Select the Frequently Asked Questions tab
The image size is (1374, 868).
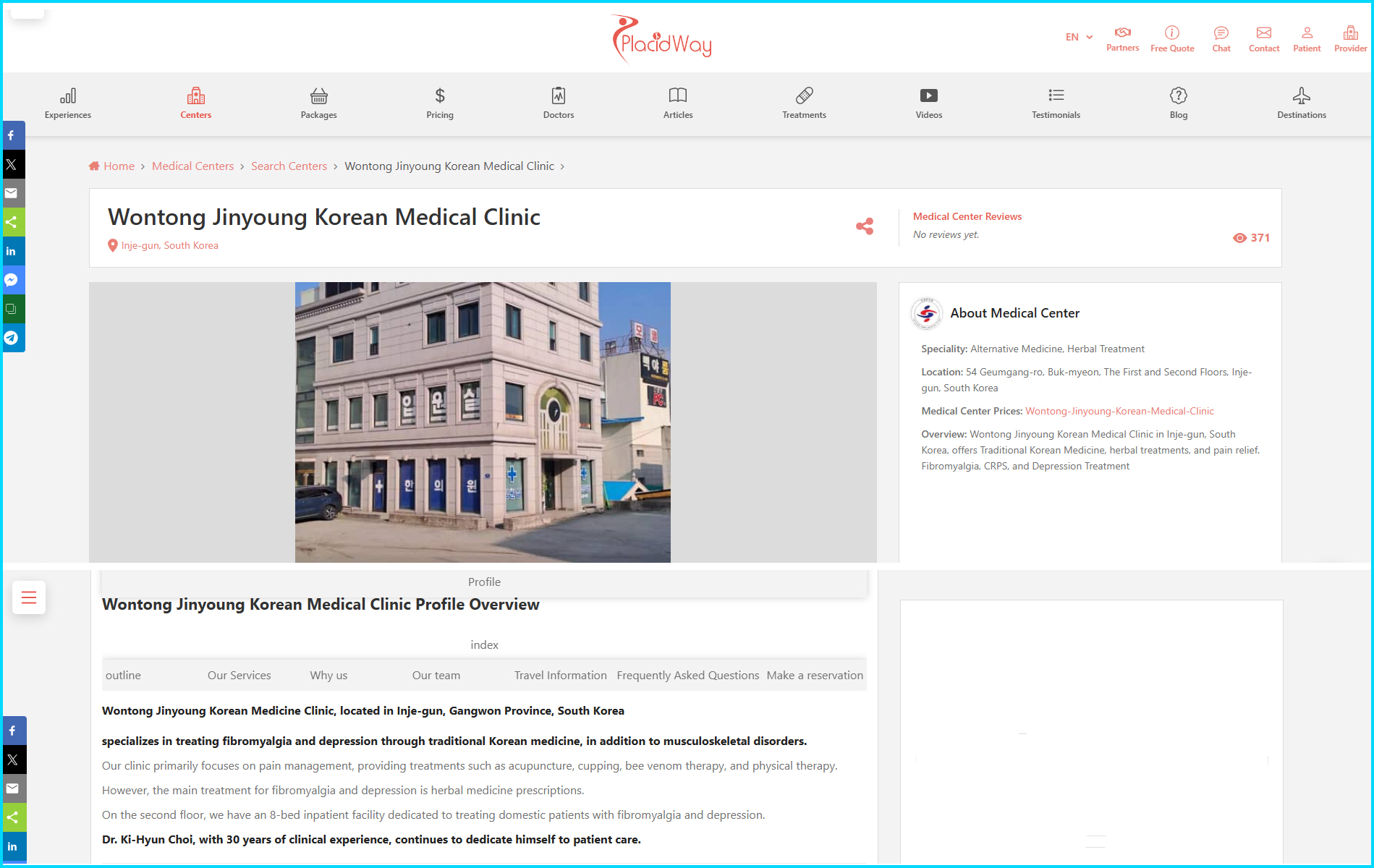click(687, 675)
